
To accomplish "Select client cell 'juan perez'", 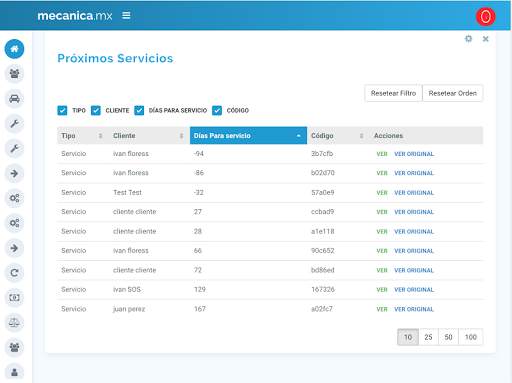I will coord(129,309).
